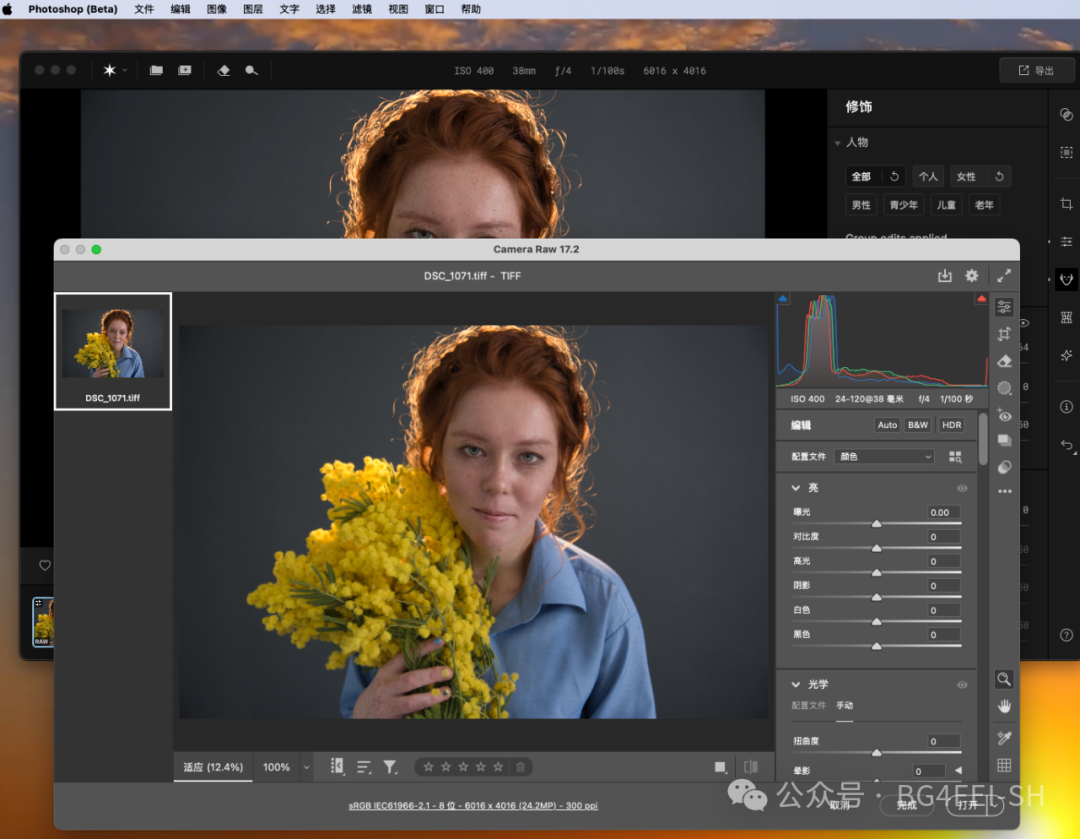The width and height of the screenshot is (1080, 839).
Task: Collapse the 人物 section in background window
Action: [x=838, y=143]
